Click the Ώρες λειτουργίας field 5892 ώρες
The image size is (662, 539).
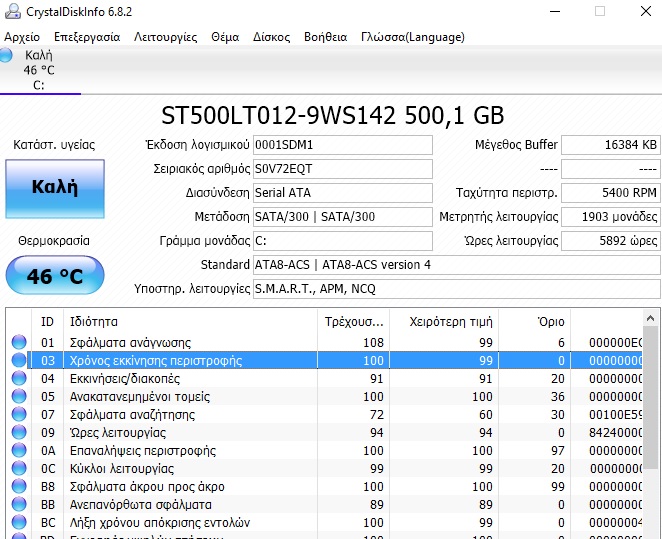click(611, 241)
